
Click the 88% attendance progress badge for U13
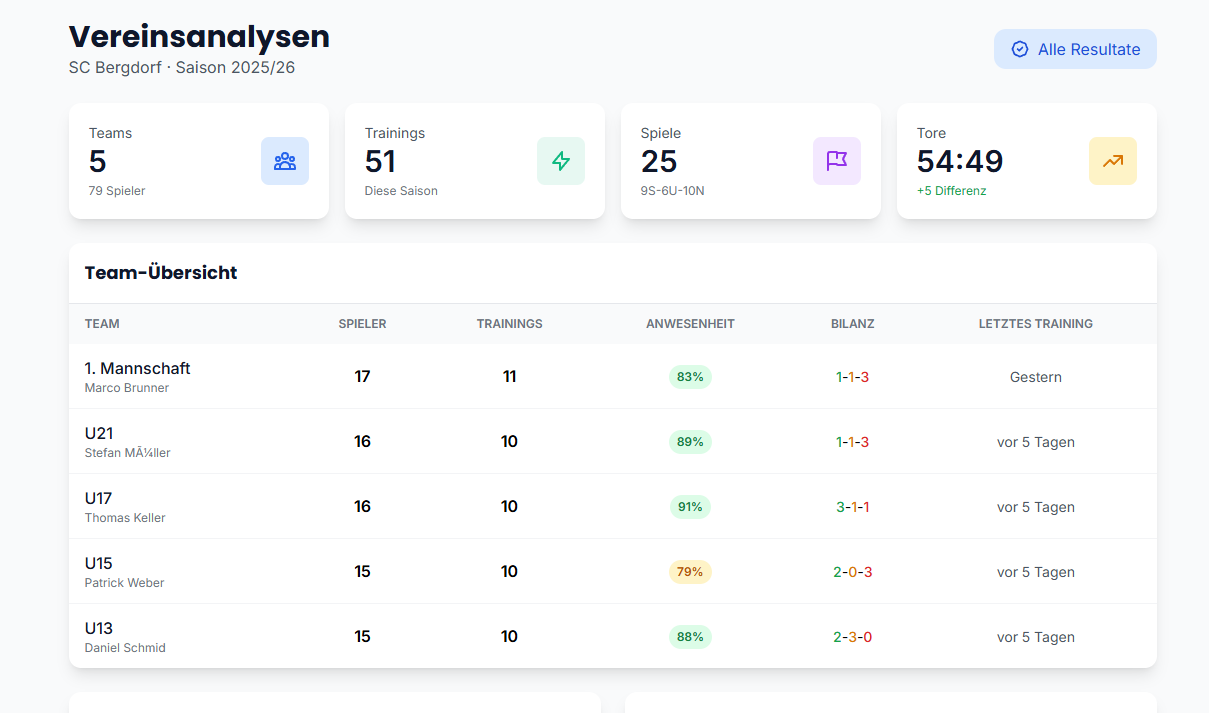tap(690, 636)
